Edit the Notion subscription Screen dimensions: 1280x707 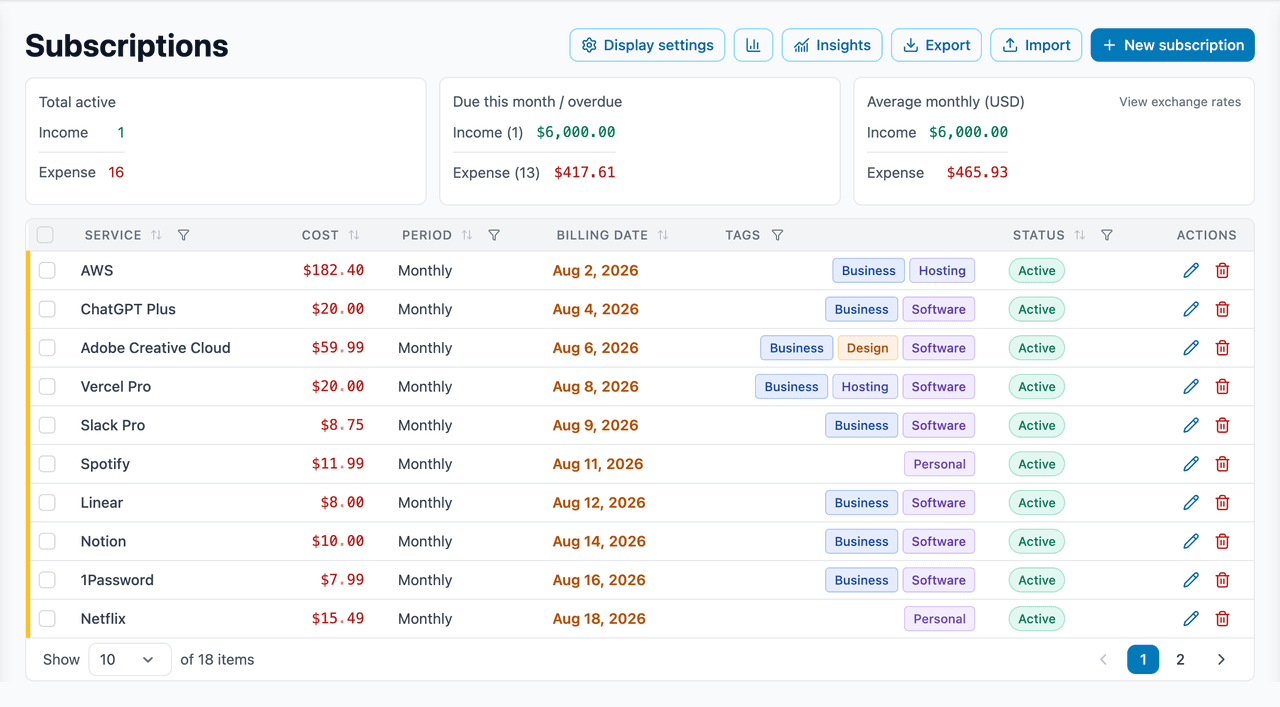[x=1191, y=541]
